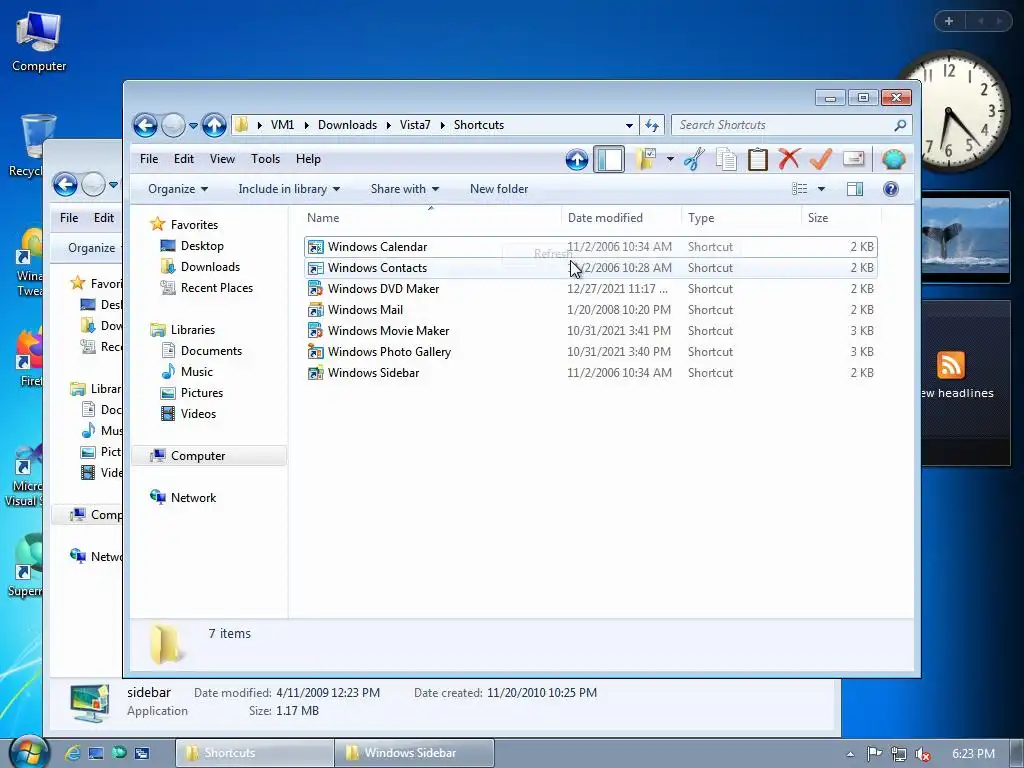The image size is (1024, 768).
Task: Sort by the Date modified column header
Action: [620, 218]
